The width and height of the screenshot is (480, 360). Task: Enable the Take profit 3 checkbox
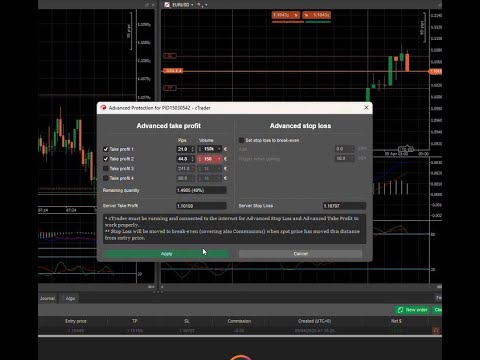click(x=106, y=168)
